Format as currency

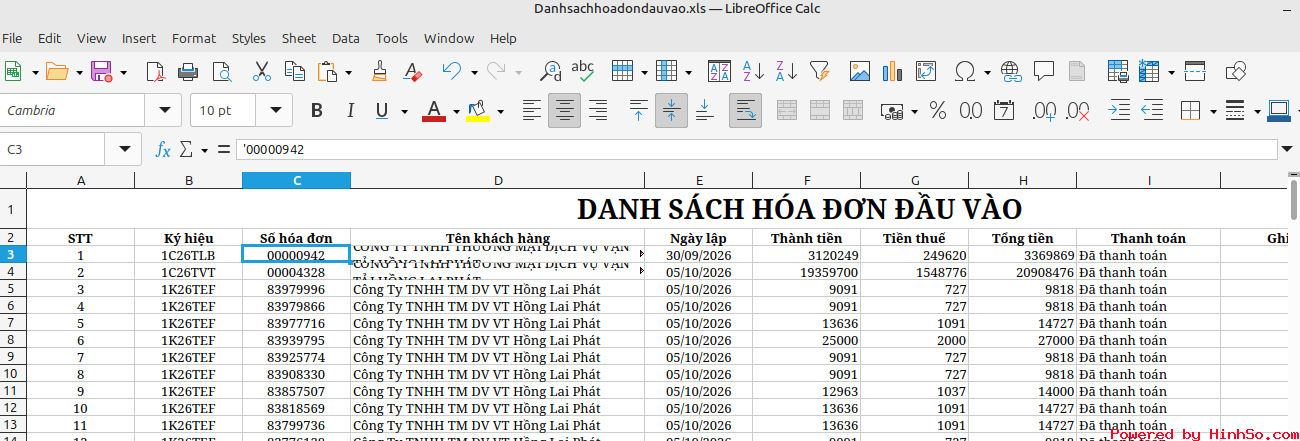[x=892, y=110]
